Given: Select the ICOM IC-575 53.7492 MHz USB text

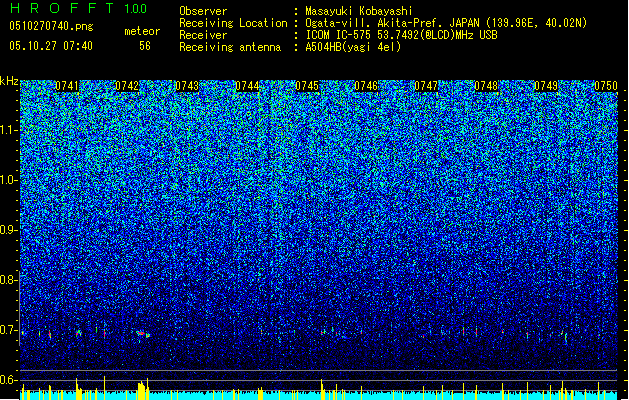Looking at the screenshot, I should [x=401, y=35].
